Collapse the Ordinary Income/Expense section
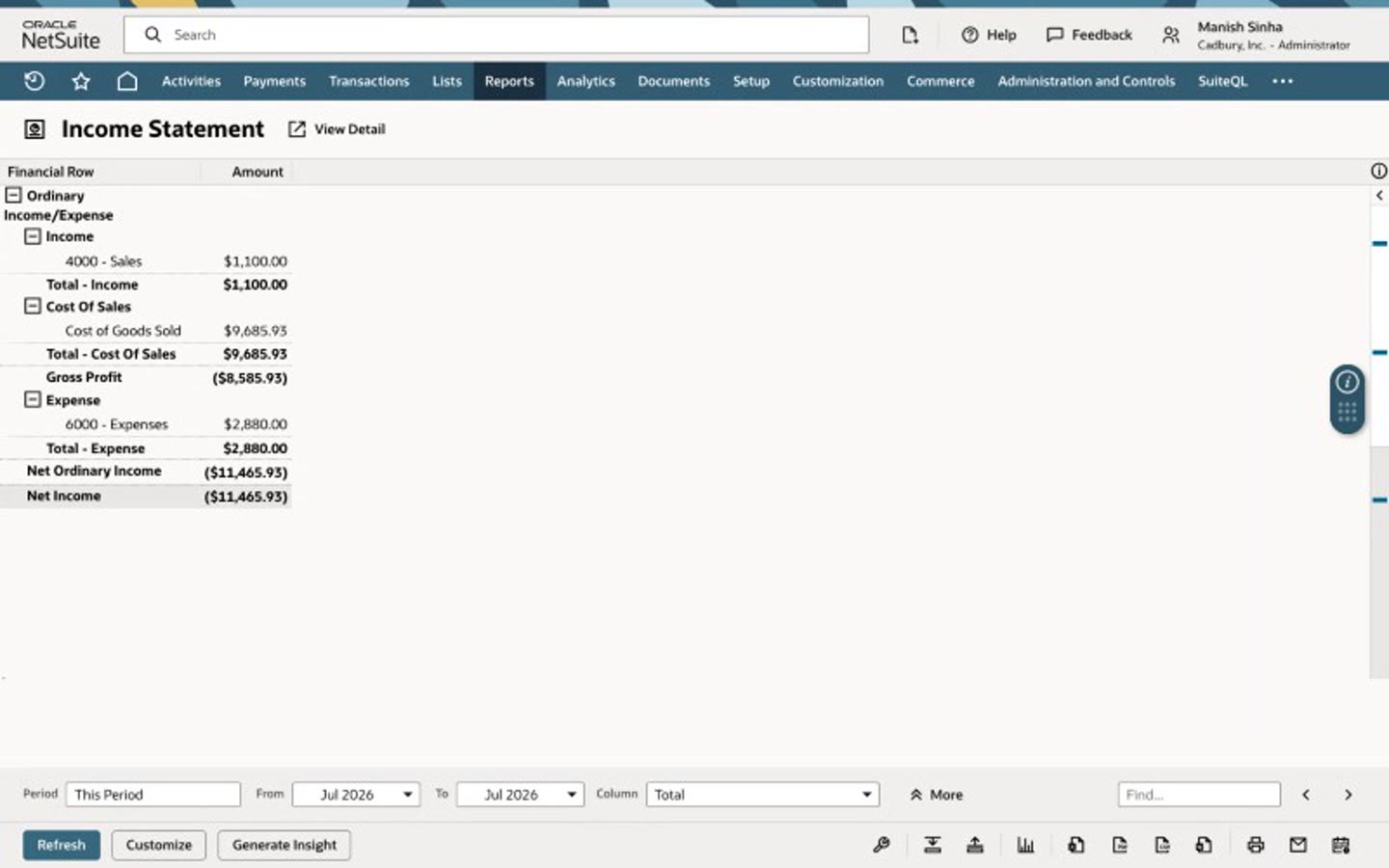The height and width of the screenshot is (868, 1389). tap(14, 195)
